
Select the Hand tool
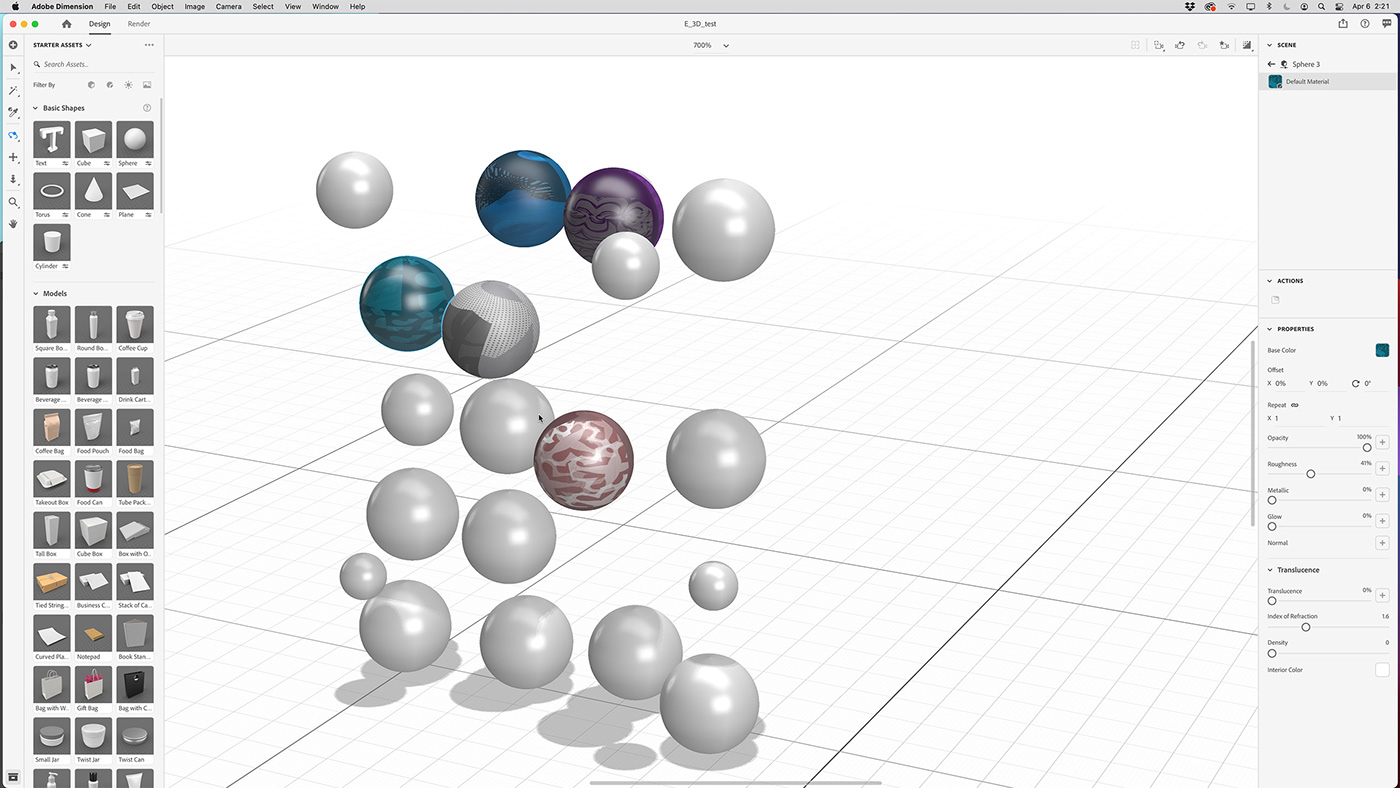pyautogui.click(x=13, y=224)
